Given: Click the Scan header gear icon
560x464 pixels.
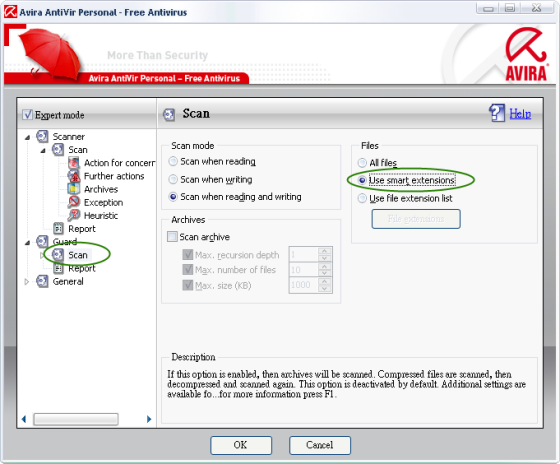Looking at the screenshot, I should (169, 115).
